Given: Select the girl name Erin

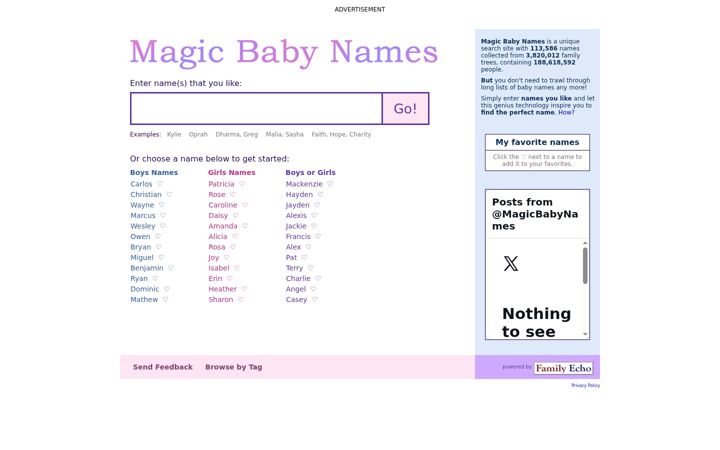Looking at the screenshot, I should click(215, 279).
